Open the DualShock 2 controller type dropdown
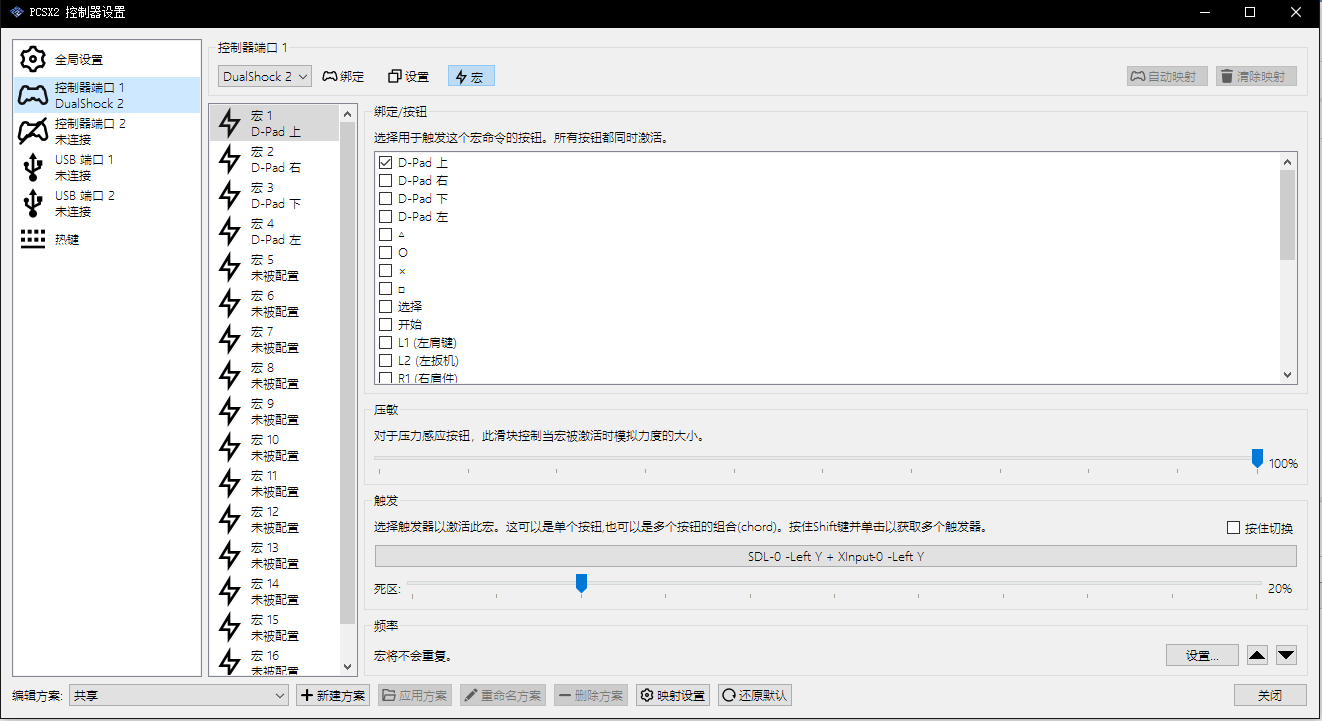 (264, 75)
